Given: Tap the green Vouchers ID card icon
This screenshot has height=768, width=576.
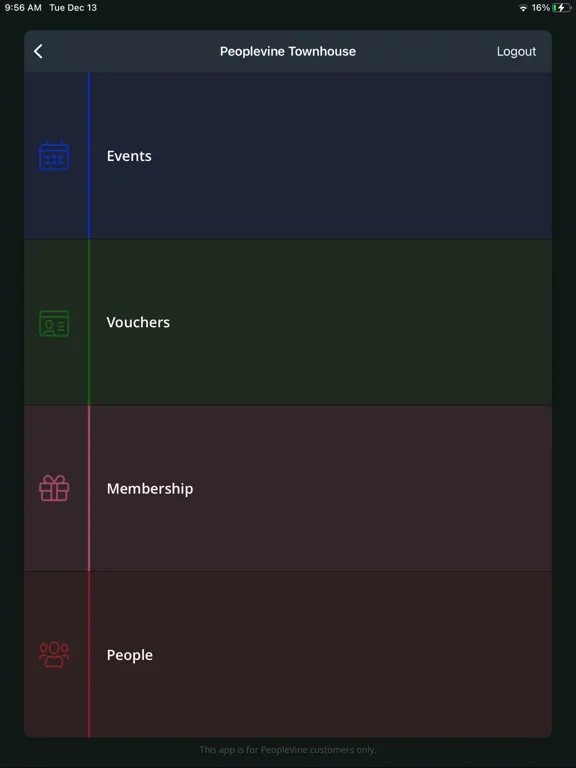Looking at the screenshot, I should pos(54,323).
